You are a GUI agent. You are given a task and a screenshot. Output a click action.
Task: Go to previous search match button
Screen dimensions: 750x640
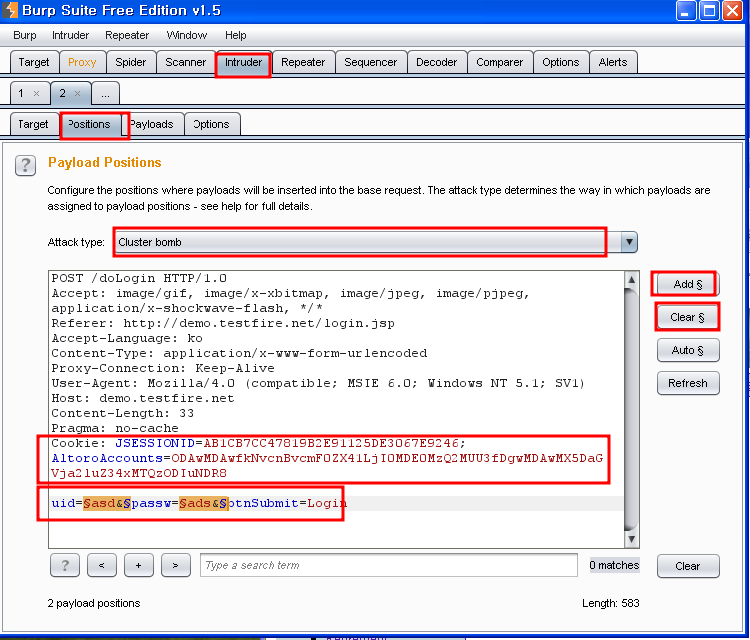101,565
